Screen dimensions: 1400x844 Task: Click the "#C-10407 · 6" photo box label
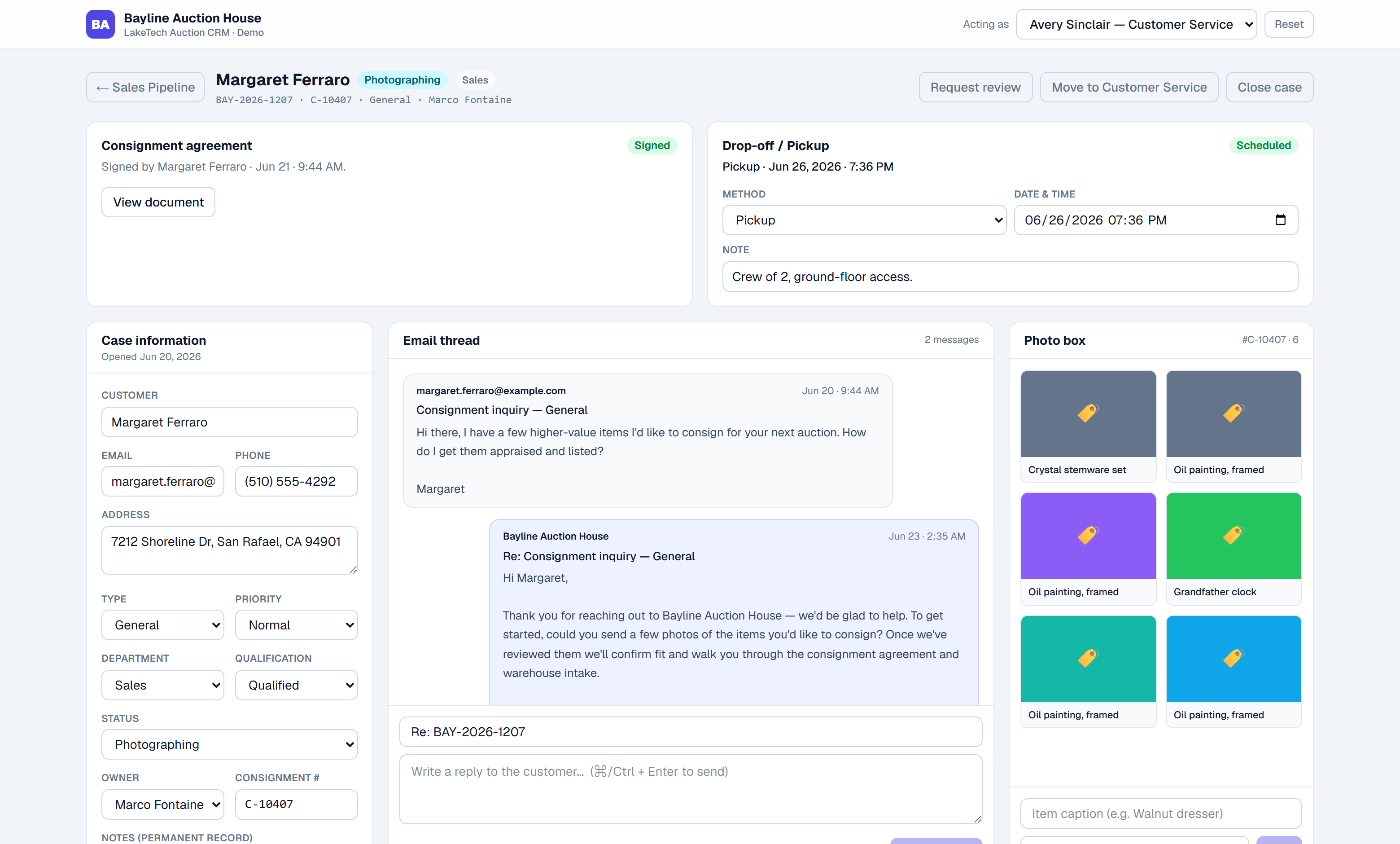pos(1270,339)
